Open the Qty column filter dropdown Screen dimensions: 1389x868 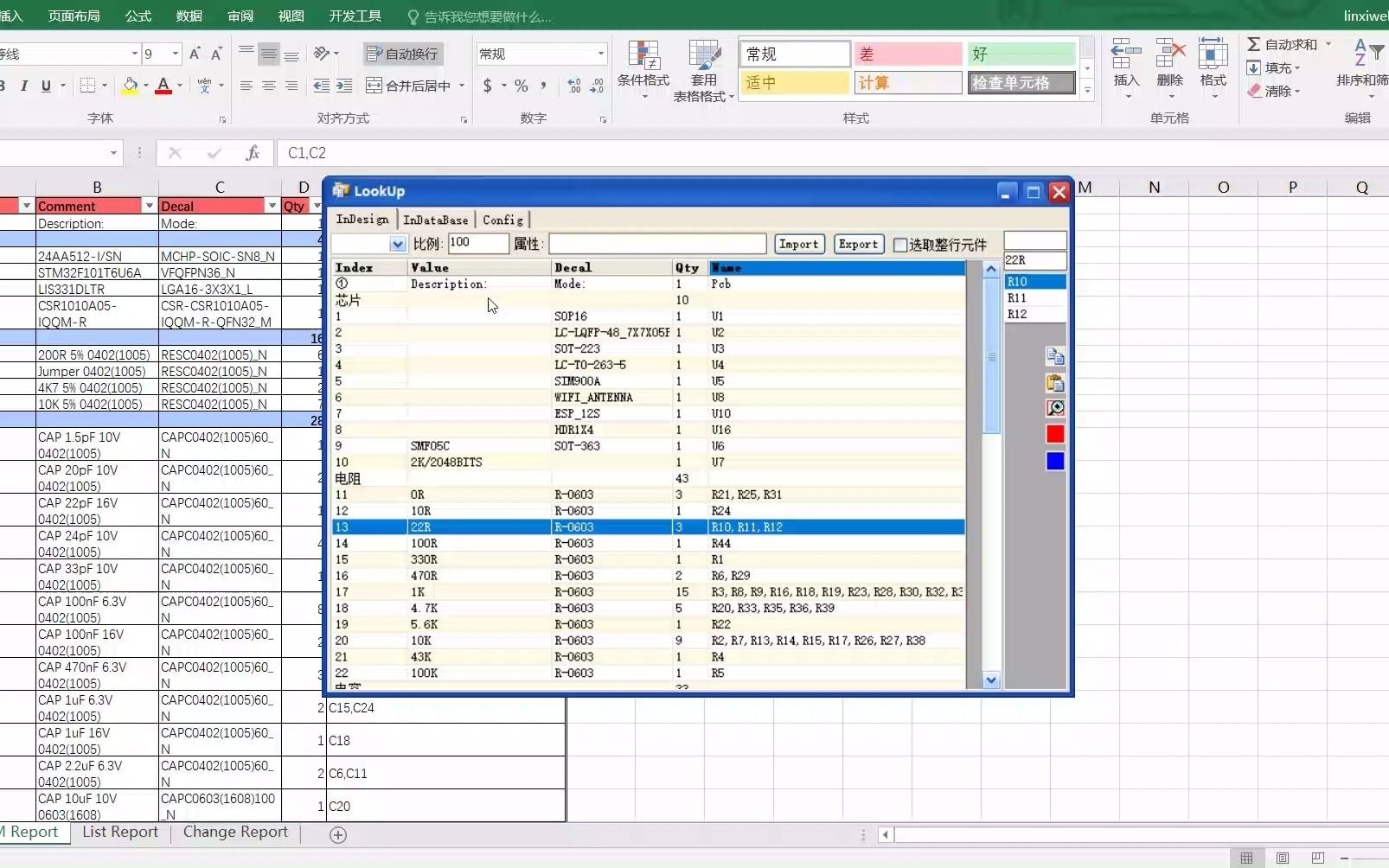click(317, 206)
